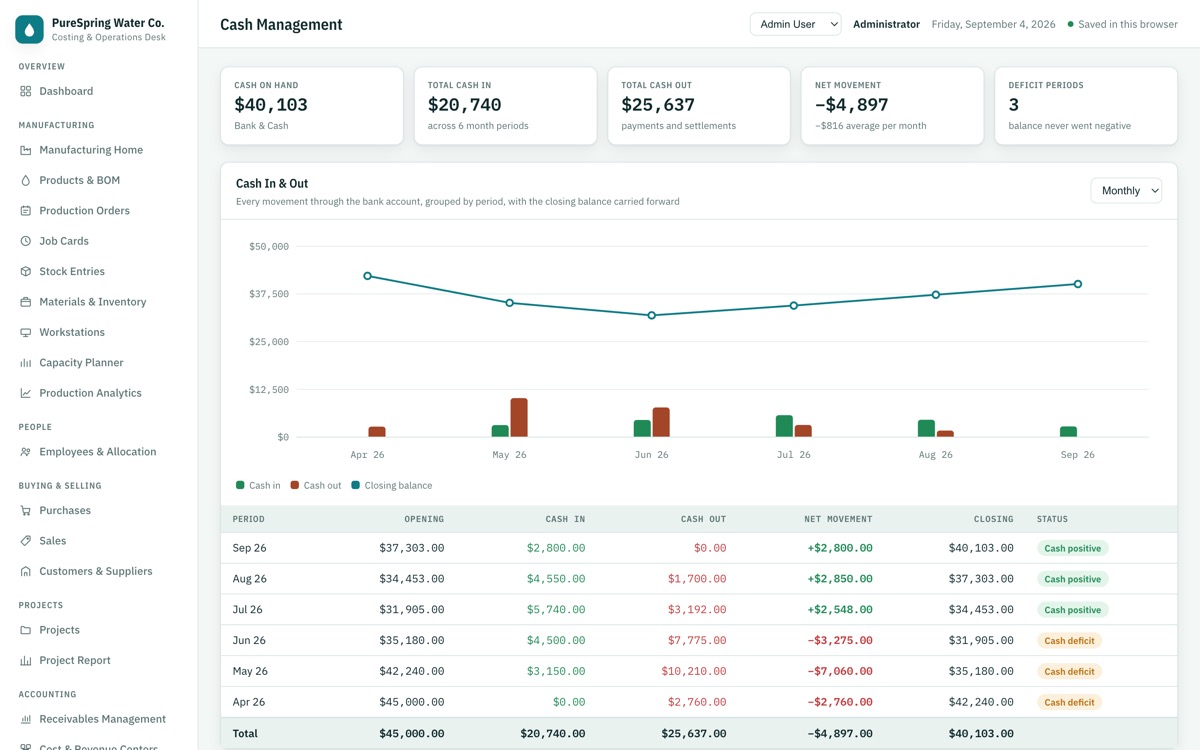Screen dimensions: 1200x750
Task: Click Aug 26 opening value $34,453.00
Action: point(411,579)
